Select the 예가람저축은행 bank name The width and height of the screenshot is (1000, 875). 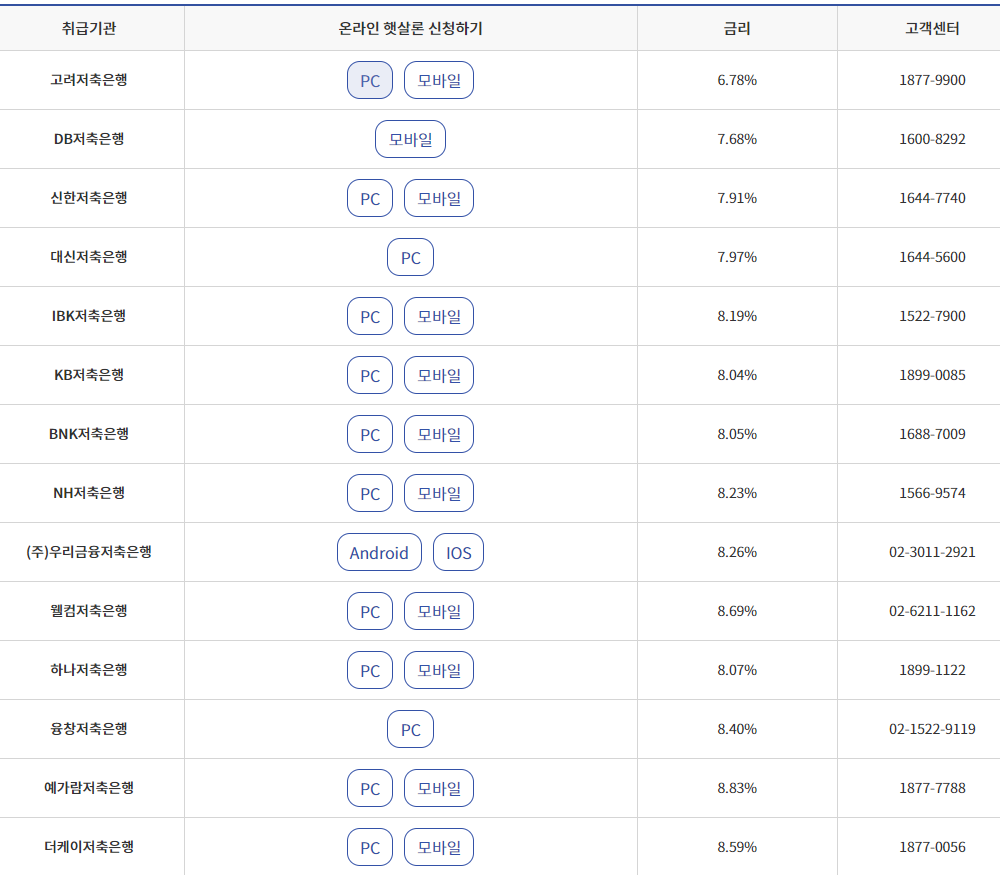pos(89,788)
